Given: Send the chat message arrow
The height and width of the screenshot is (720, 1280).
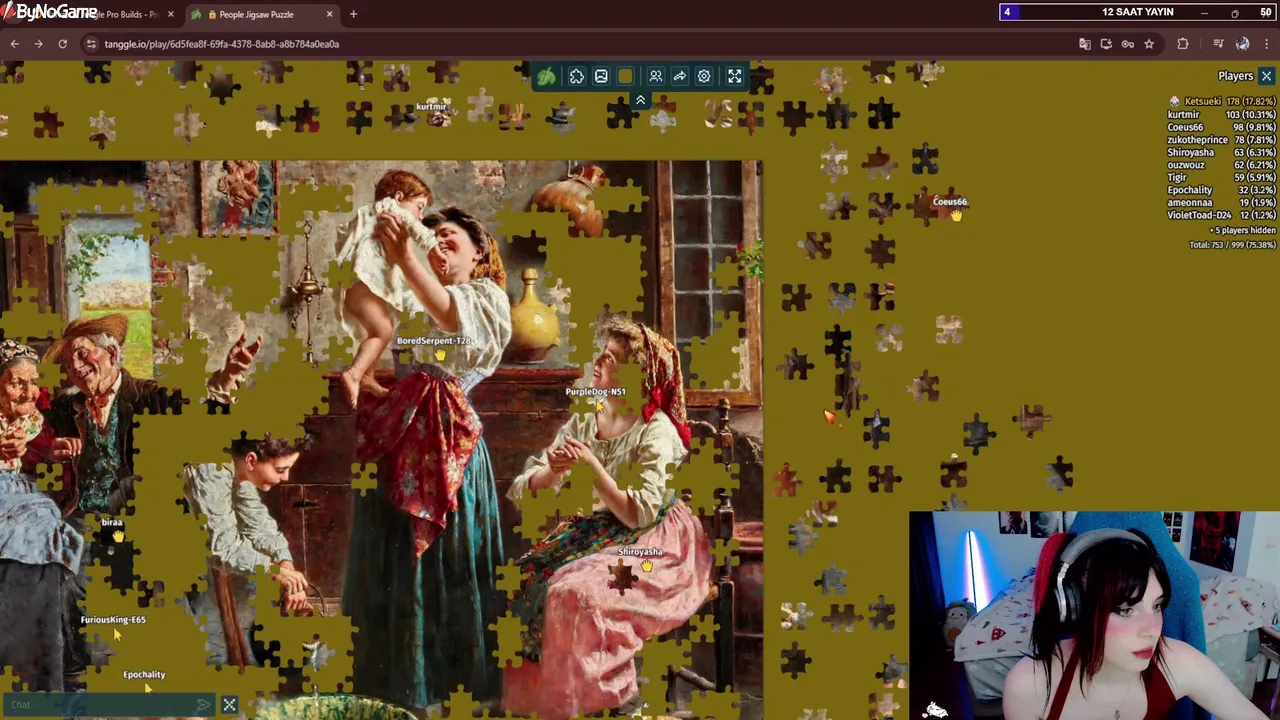Looking at the screenshot, I should point(204,705).
